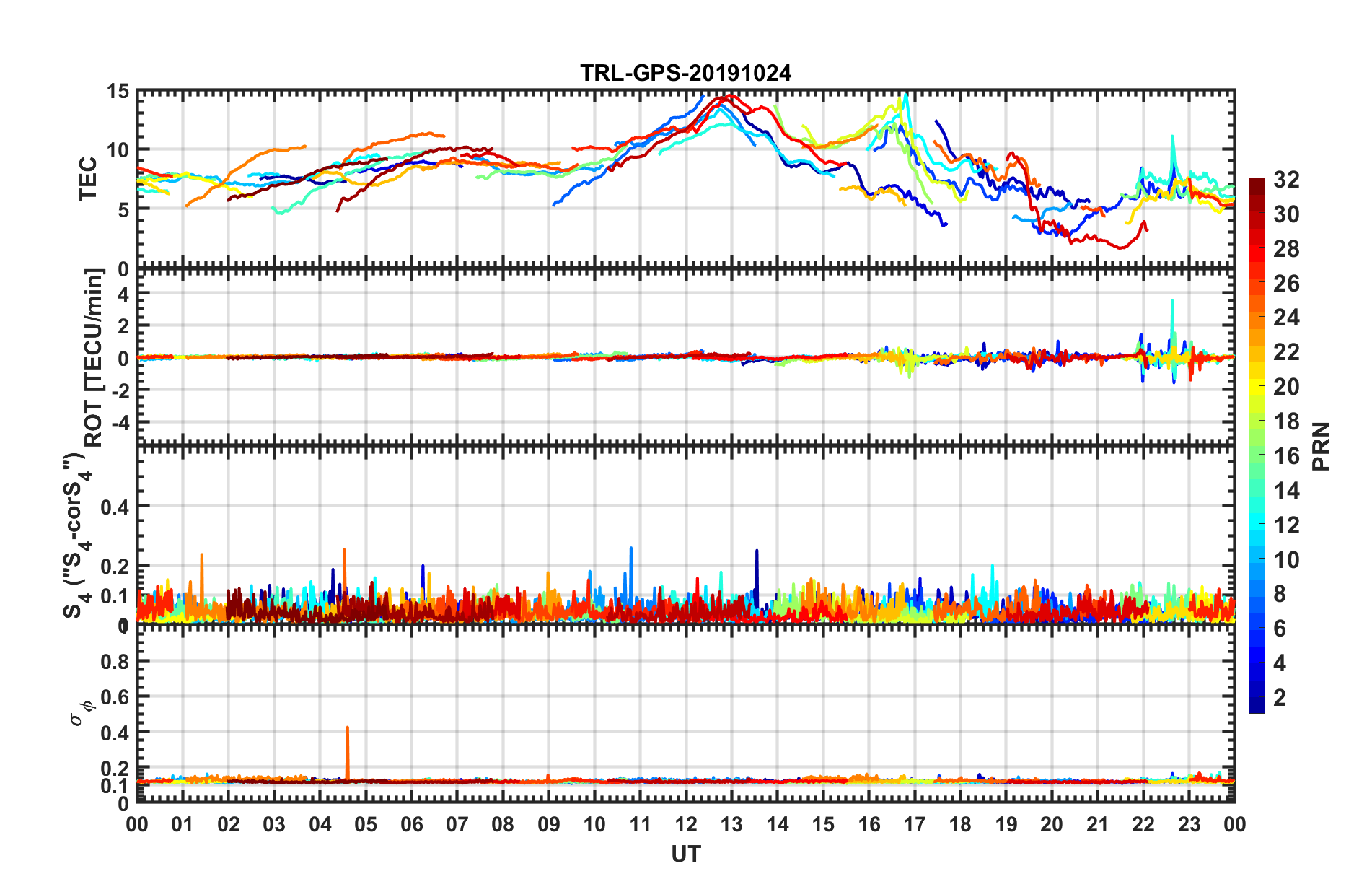The width and height of the screenshot is (1372, 892).
Task: Click TEC axis tick label 15
Action: (x=118, y=92)
